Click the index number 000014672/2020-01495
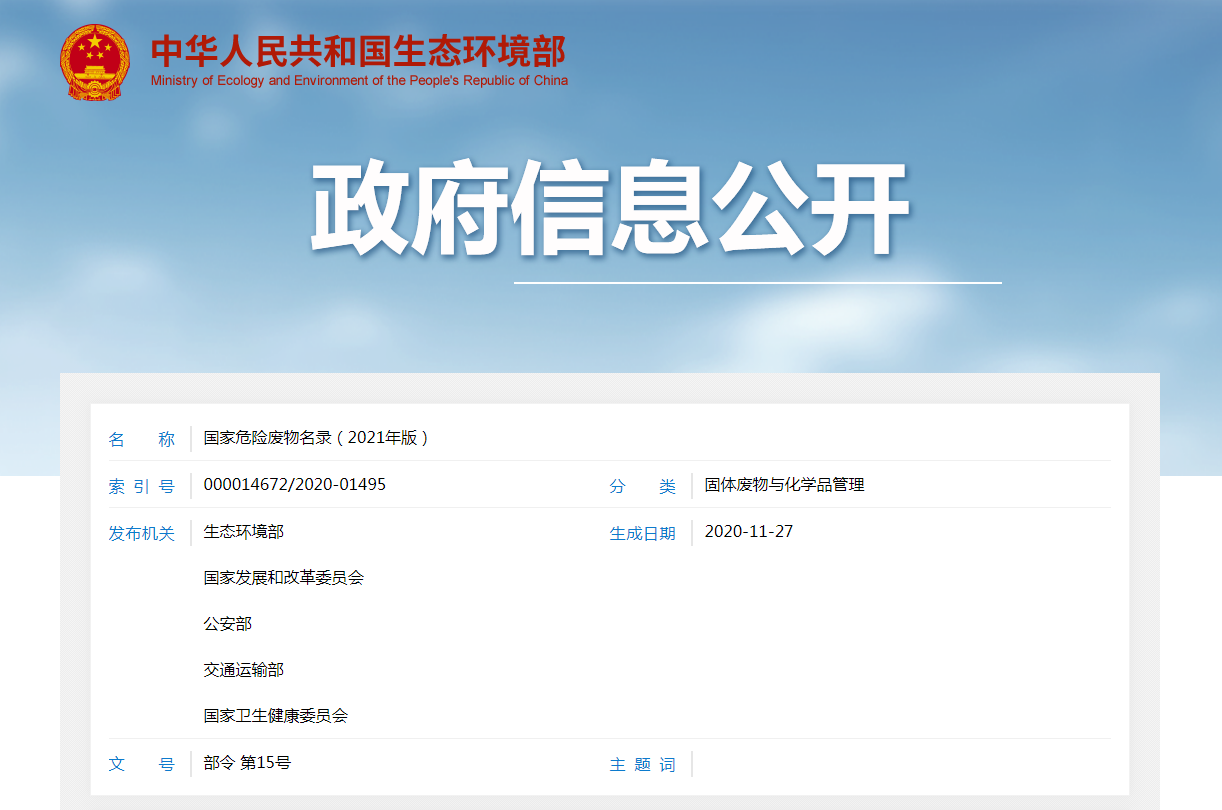 click(294, 485)
